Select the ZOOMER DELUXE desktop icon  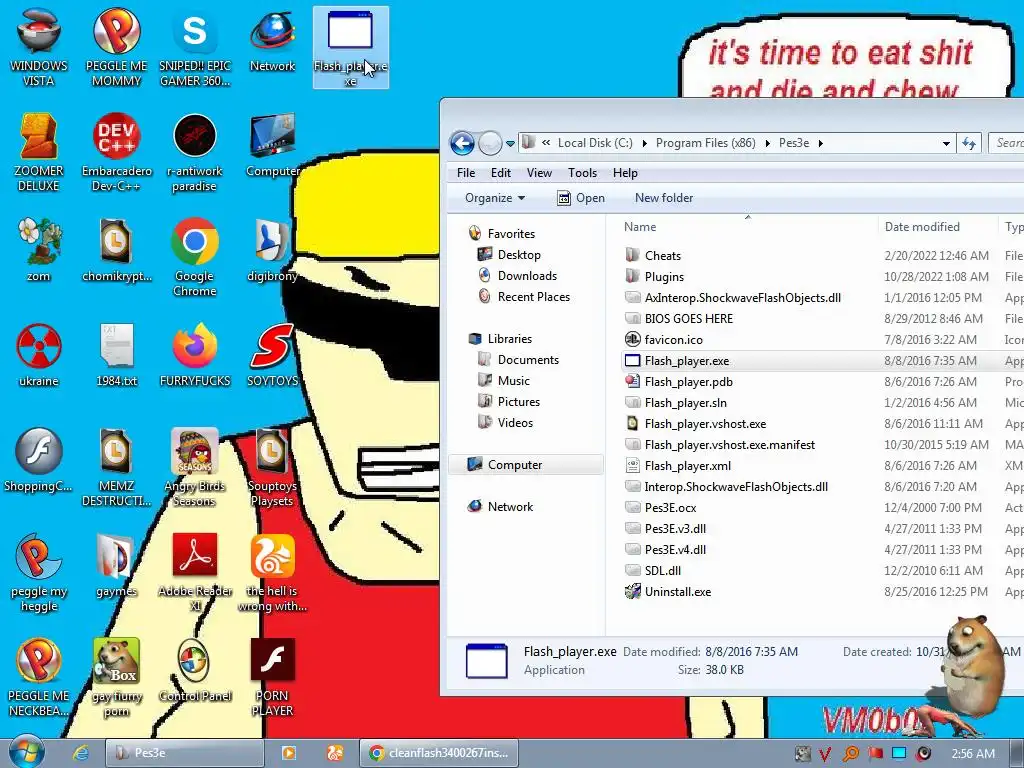tap(39, 152)
